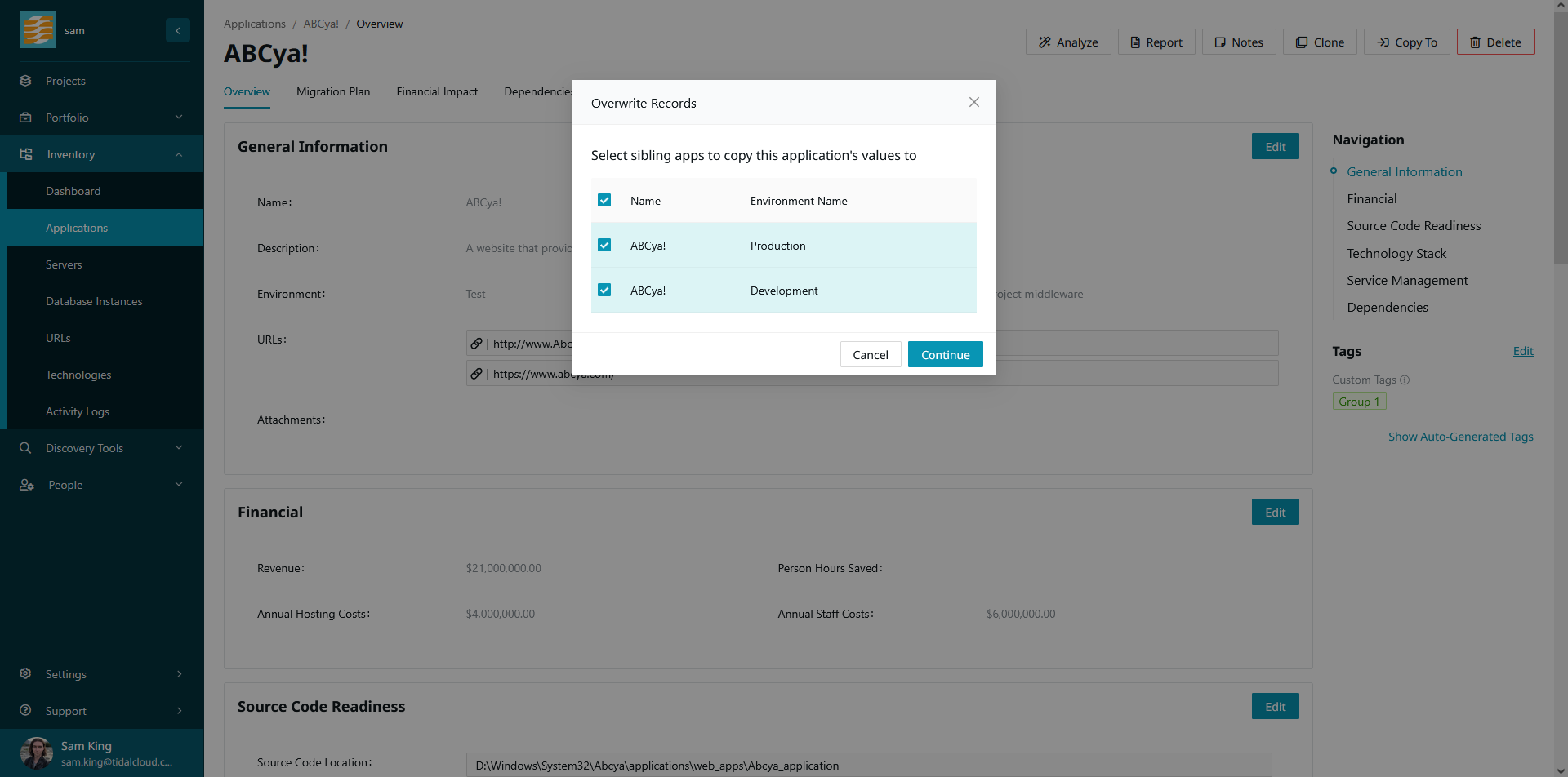The image size is (1568, 777).
Task: Click the Support help icon
Action: (25, 711)
